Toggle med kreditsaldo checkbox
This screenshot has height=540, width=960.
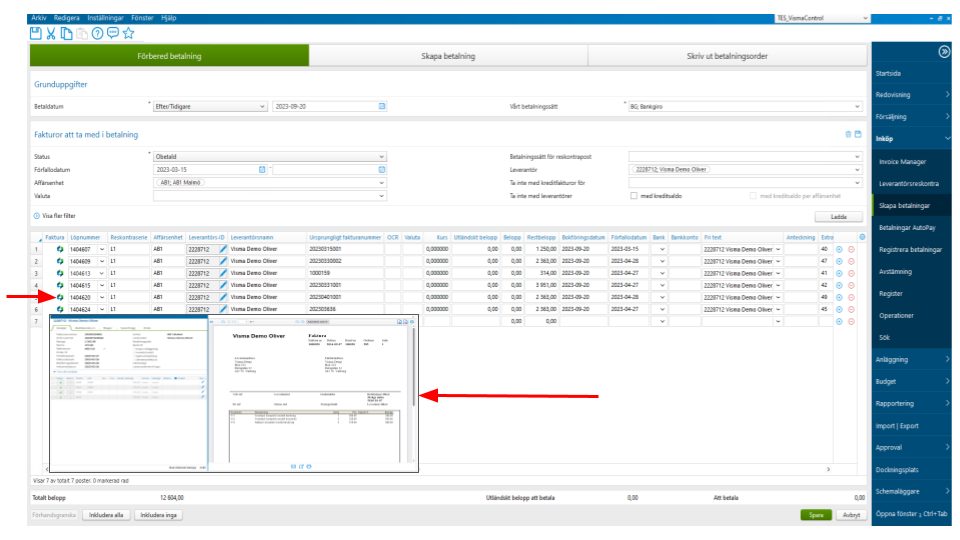[634, 196]
